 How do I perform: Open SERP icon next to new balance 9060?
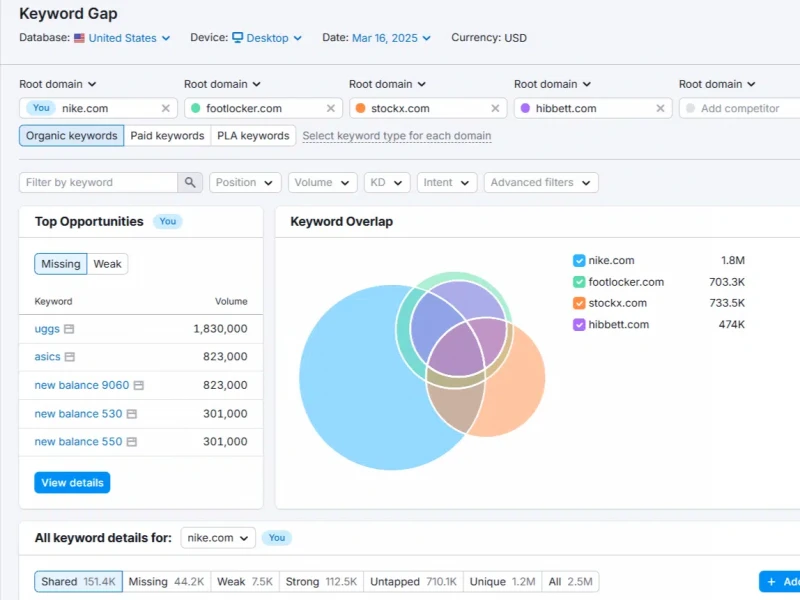pyautogui.click(x=139, y=385)
